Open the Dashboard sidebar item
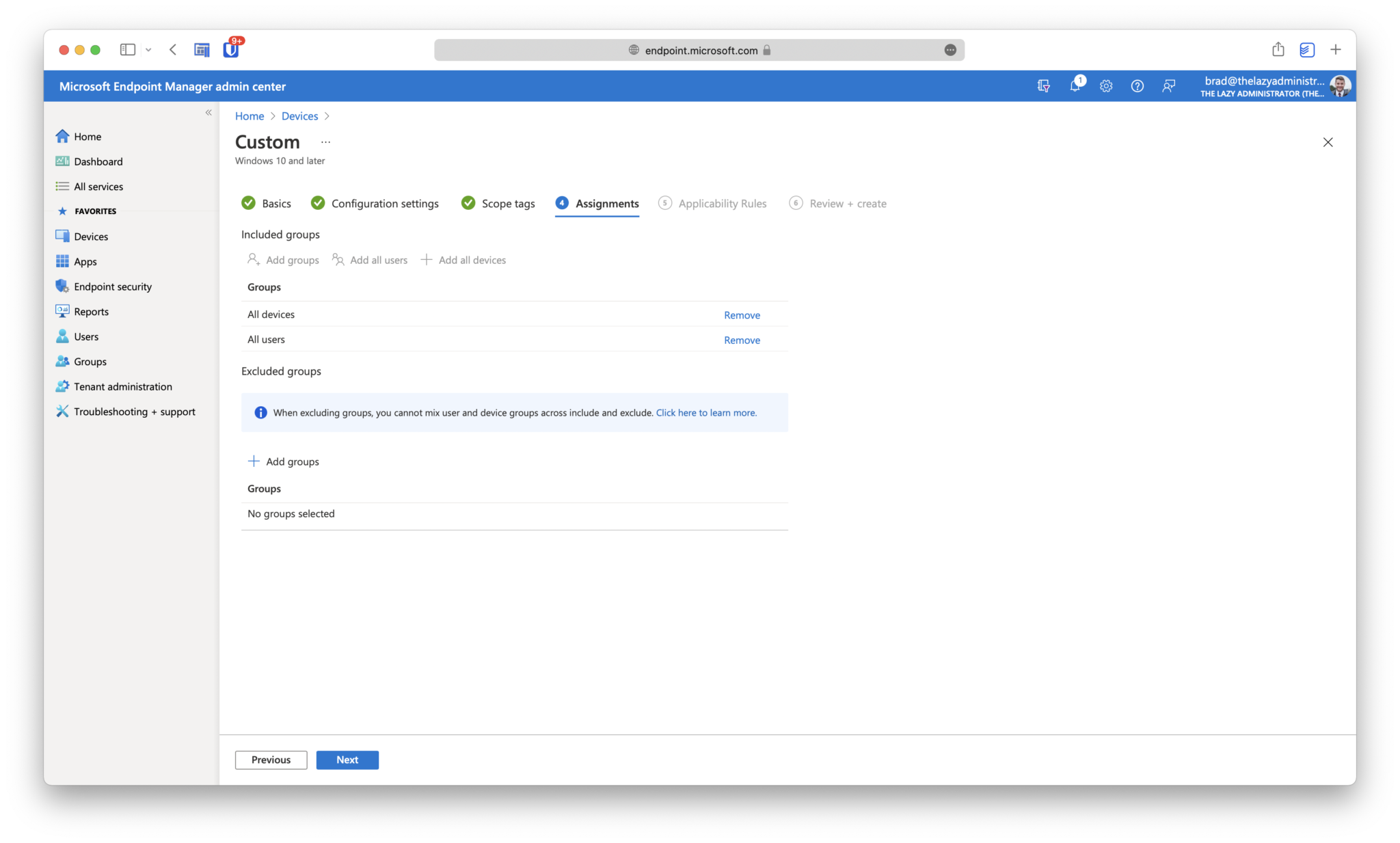 coord(89,161)
